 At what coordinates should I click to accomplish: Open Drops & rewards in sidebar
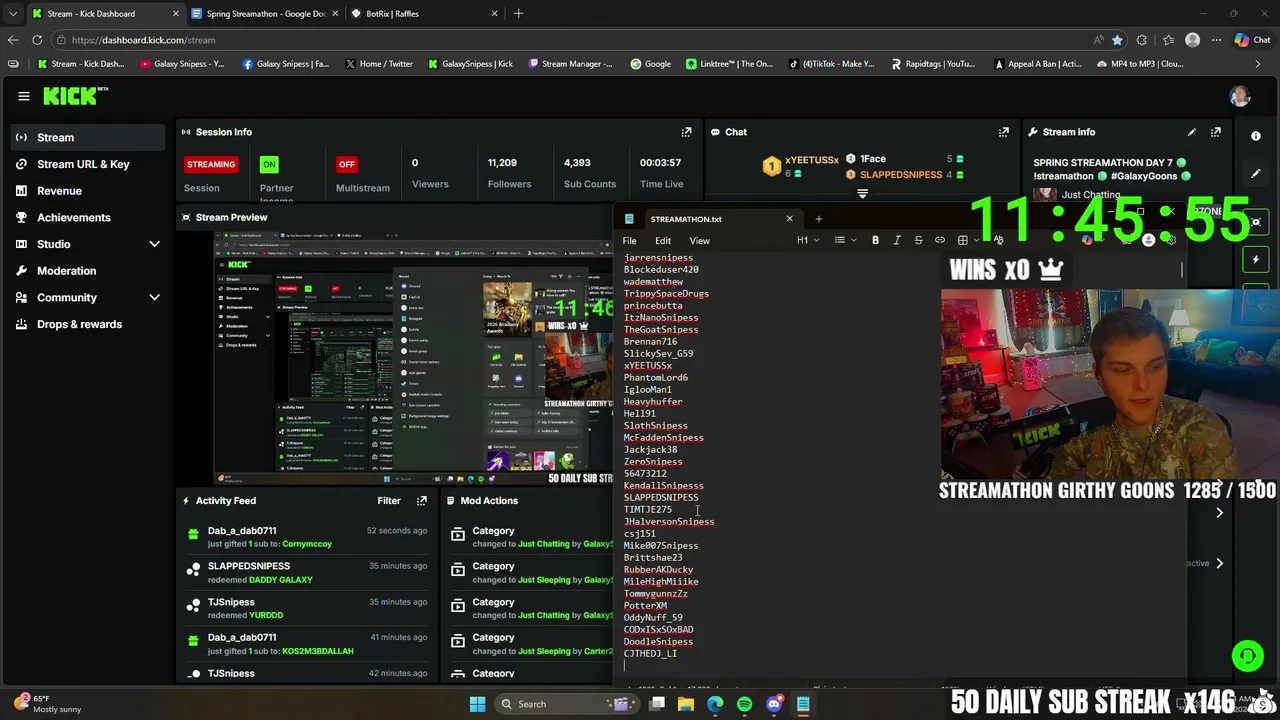click(79, 324)
